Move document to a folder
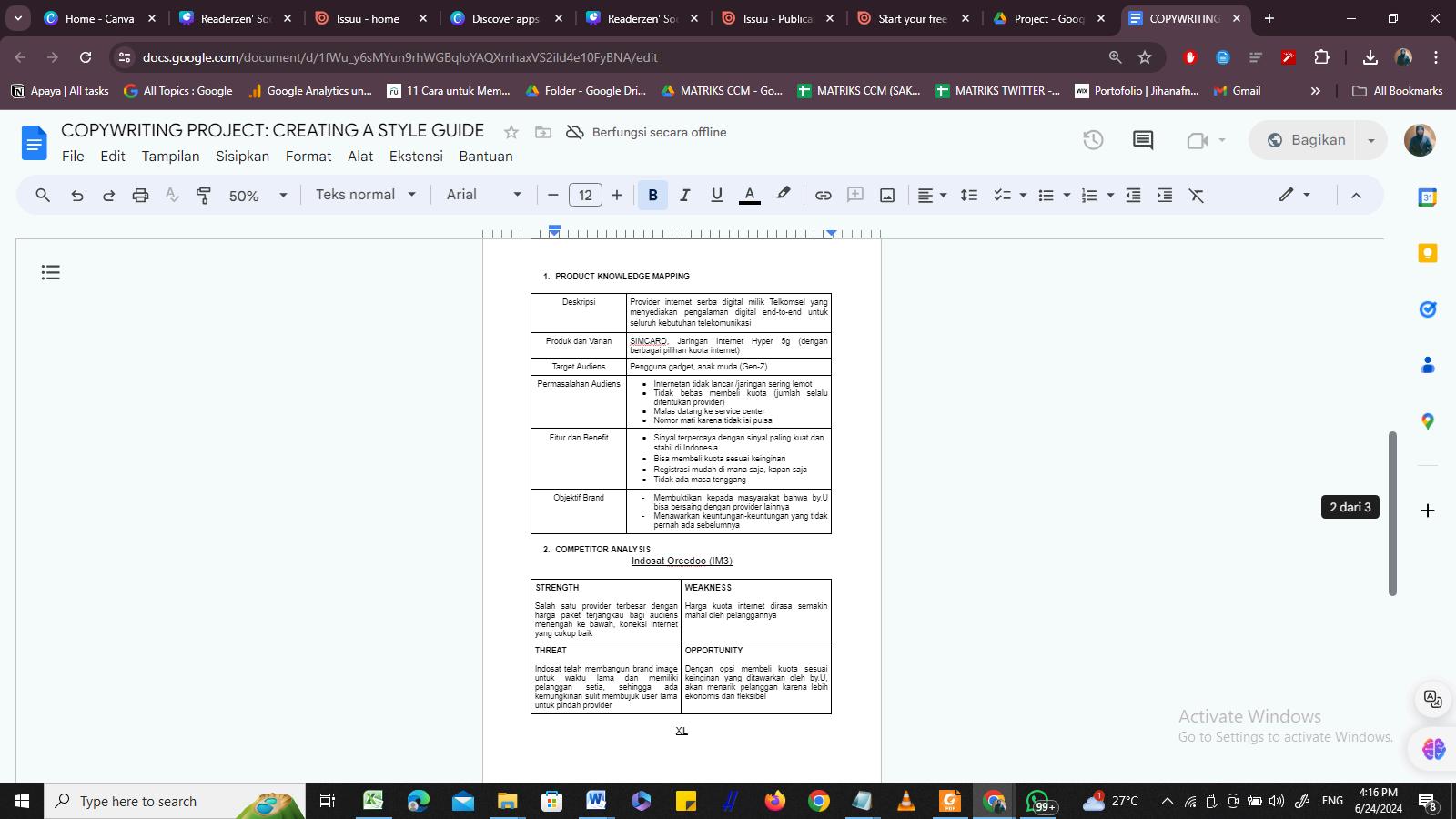The height and width of the screenshot is (819, 1456). (x=543, y=132)
